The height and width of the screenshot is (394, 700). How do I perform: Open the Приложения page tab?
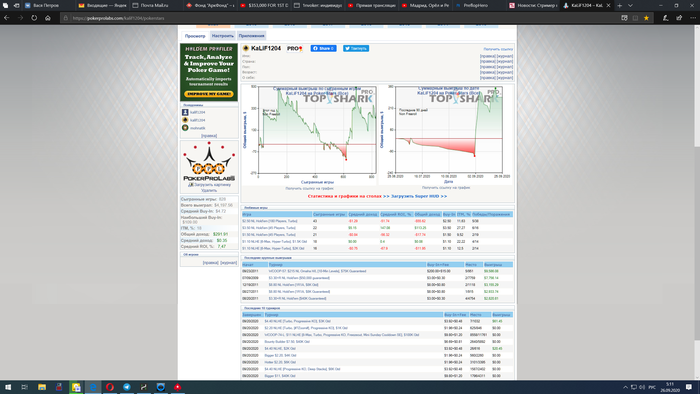(251, 36)
